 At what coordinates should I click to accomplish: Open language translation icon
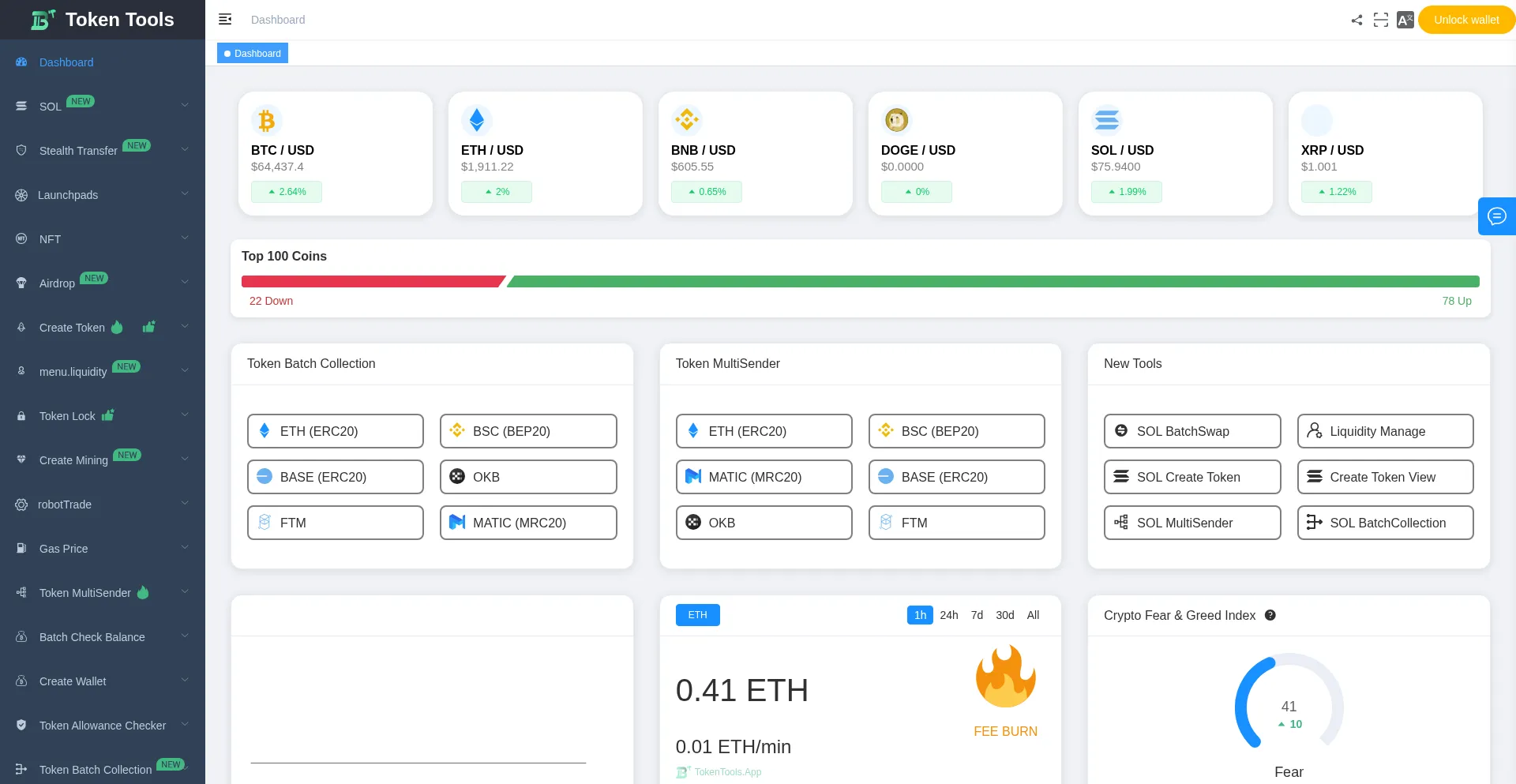click(1405, 20)
